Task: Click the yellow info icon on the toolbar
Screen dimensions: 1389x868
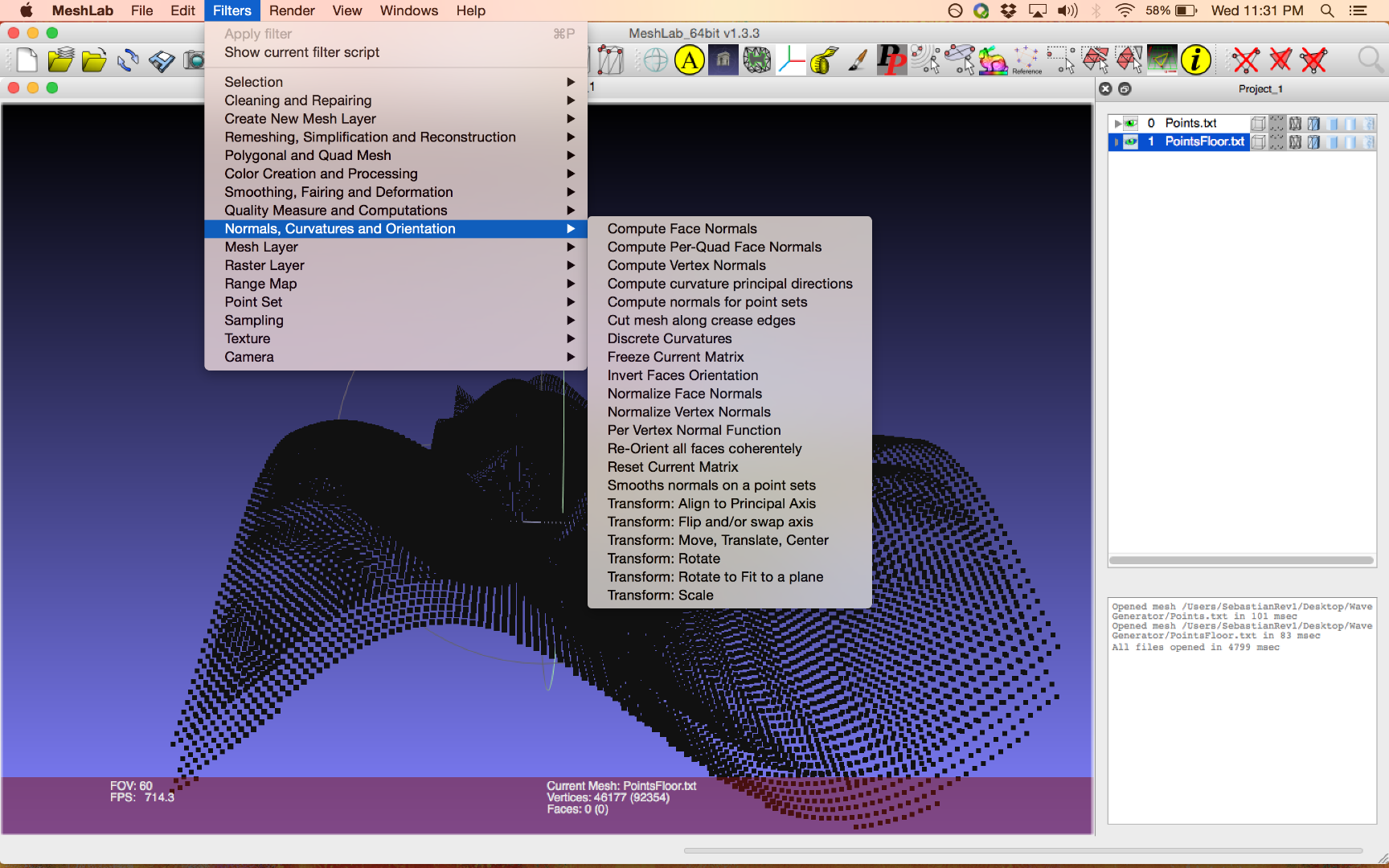Action: point(1196,59)
